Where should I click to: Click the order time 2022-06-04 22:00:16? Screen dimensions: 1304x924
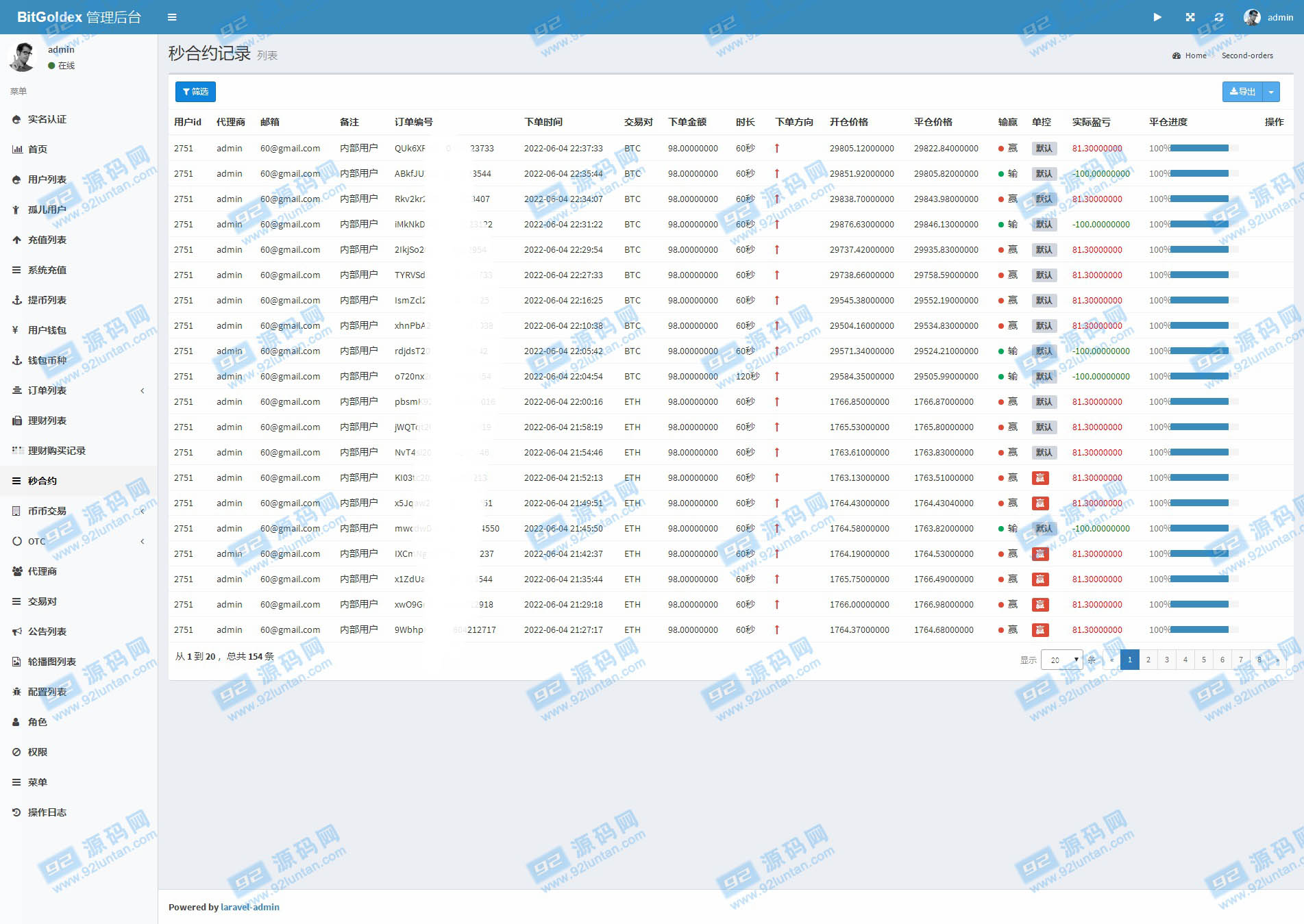click(x=563, y=401)
